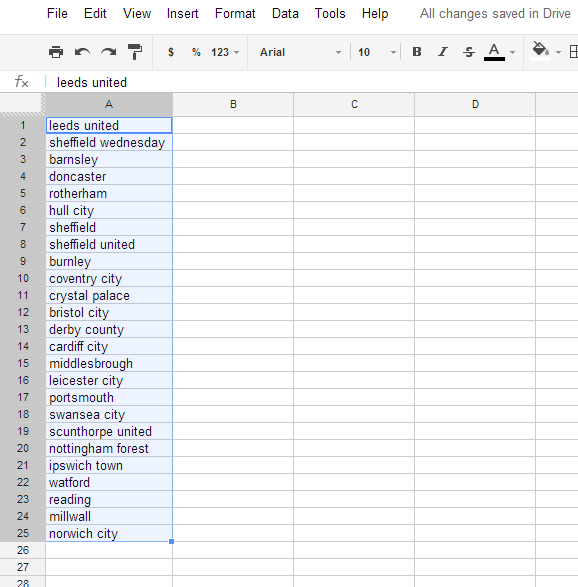The image size is (578, 587).
Task: Click cell 'scunthorpe united'
Action: [109, 431]
